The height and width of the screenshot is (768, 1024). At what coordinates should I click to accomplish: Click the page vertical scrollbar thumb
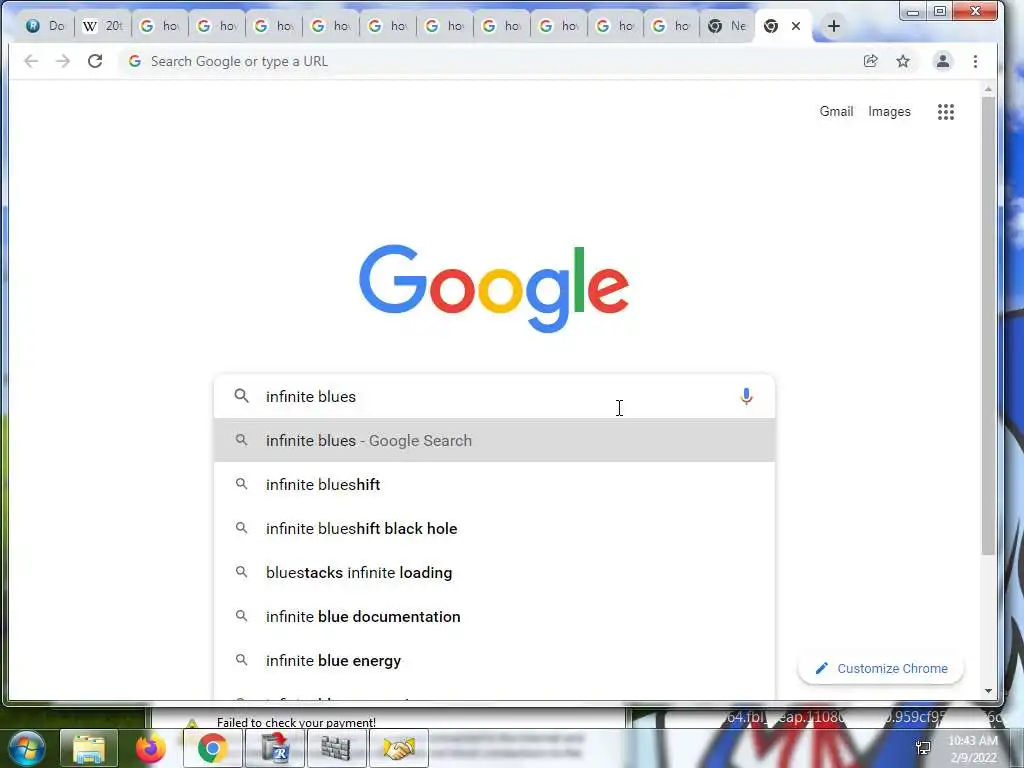(988, 327)
